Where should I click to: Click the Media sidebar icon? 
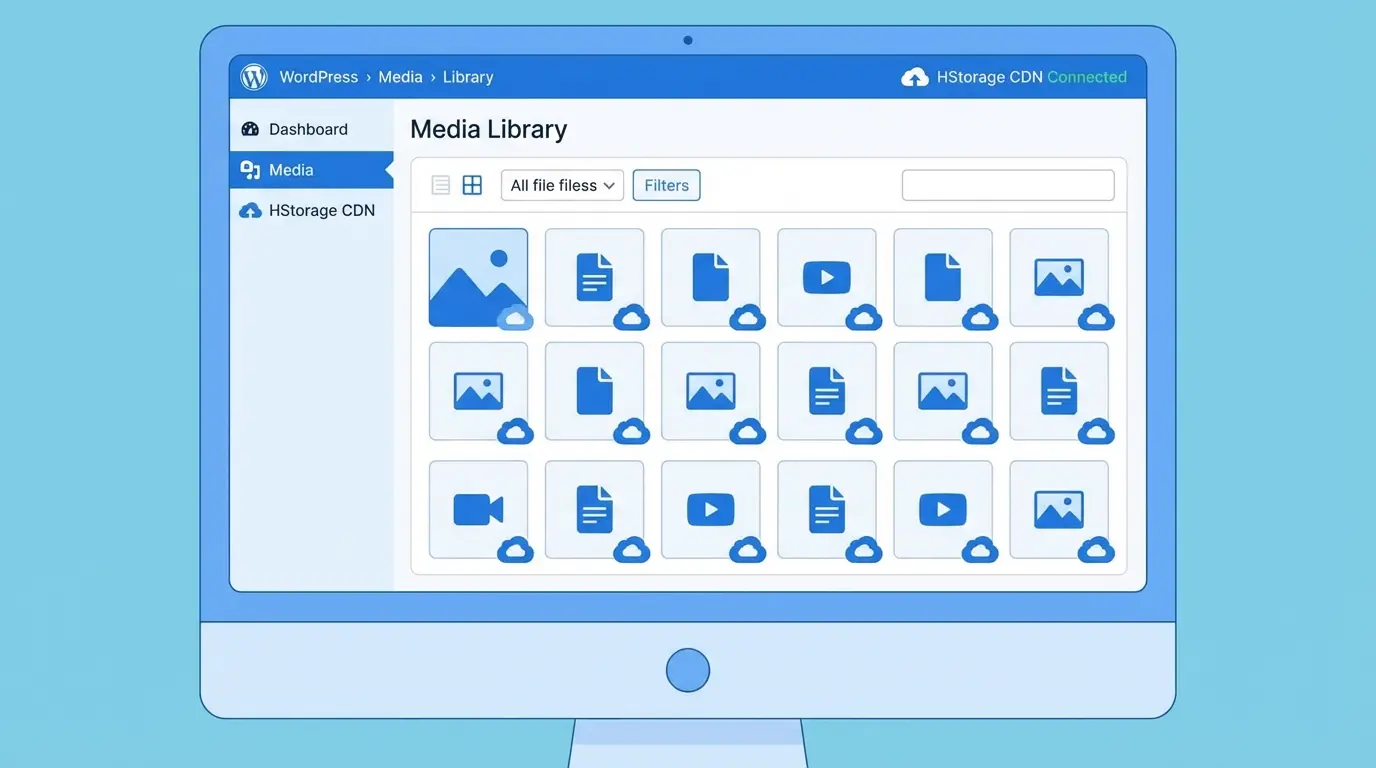[x=249, y=169]
